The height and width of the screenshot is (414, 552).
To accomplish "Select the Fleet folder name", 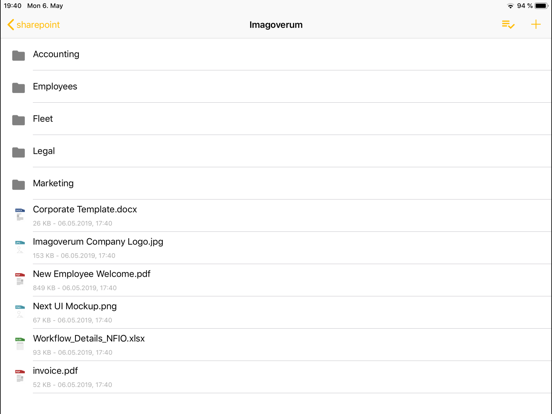I will [x=43, y=119].
